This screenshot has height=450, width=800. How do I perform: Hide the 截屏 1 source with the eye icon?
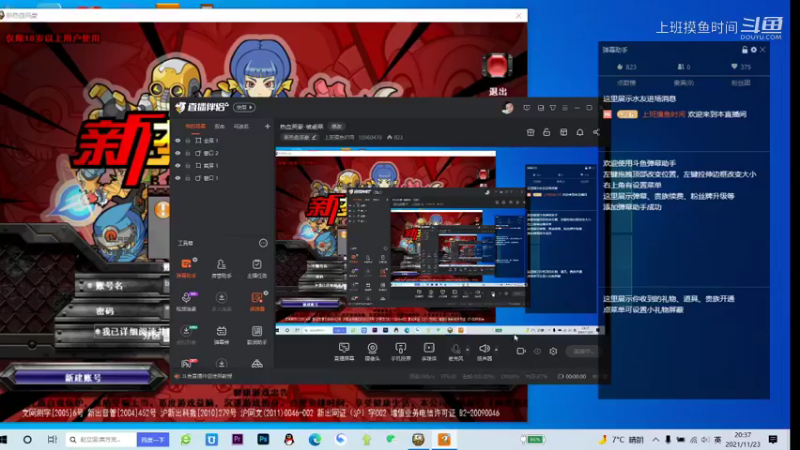(178, 165)
